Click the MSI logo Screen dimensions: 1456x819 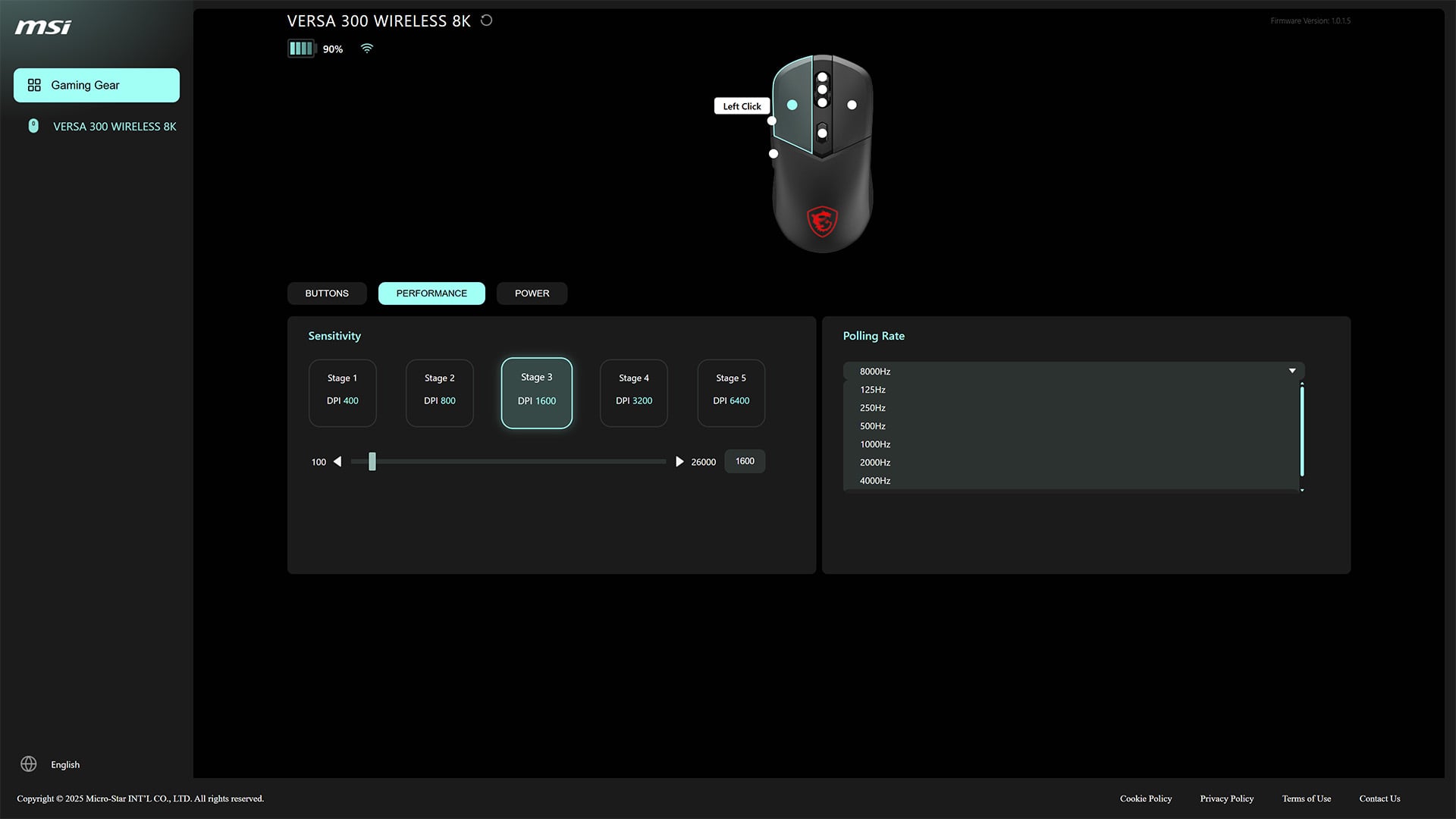[x=42, y=27]
